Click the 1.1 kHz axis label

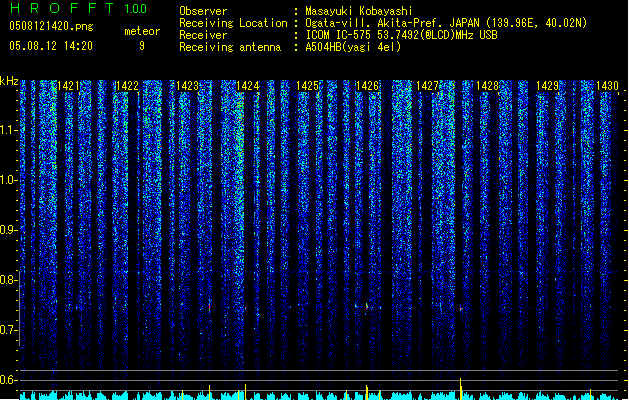tap(8, 130)
